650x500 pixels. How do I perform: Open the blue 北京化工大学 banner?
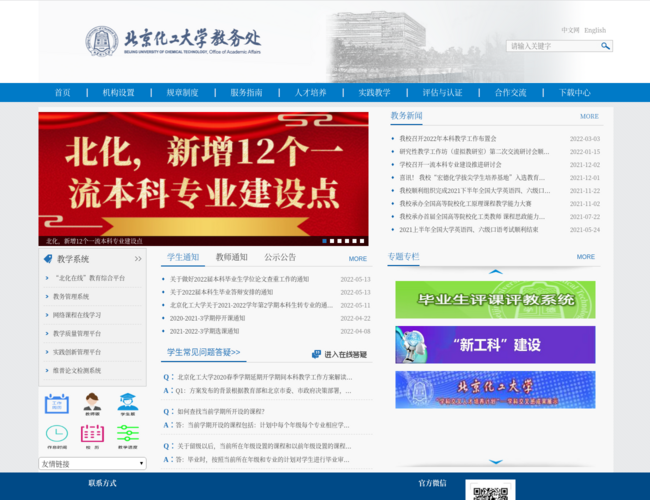pyautogui.click(x=495, y=390)
